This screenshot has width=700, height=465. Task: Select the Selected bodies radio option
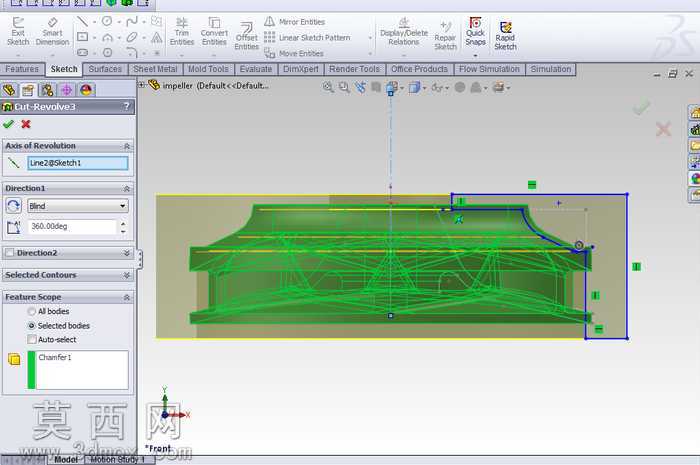tap(32, 326)
